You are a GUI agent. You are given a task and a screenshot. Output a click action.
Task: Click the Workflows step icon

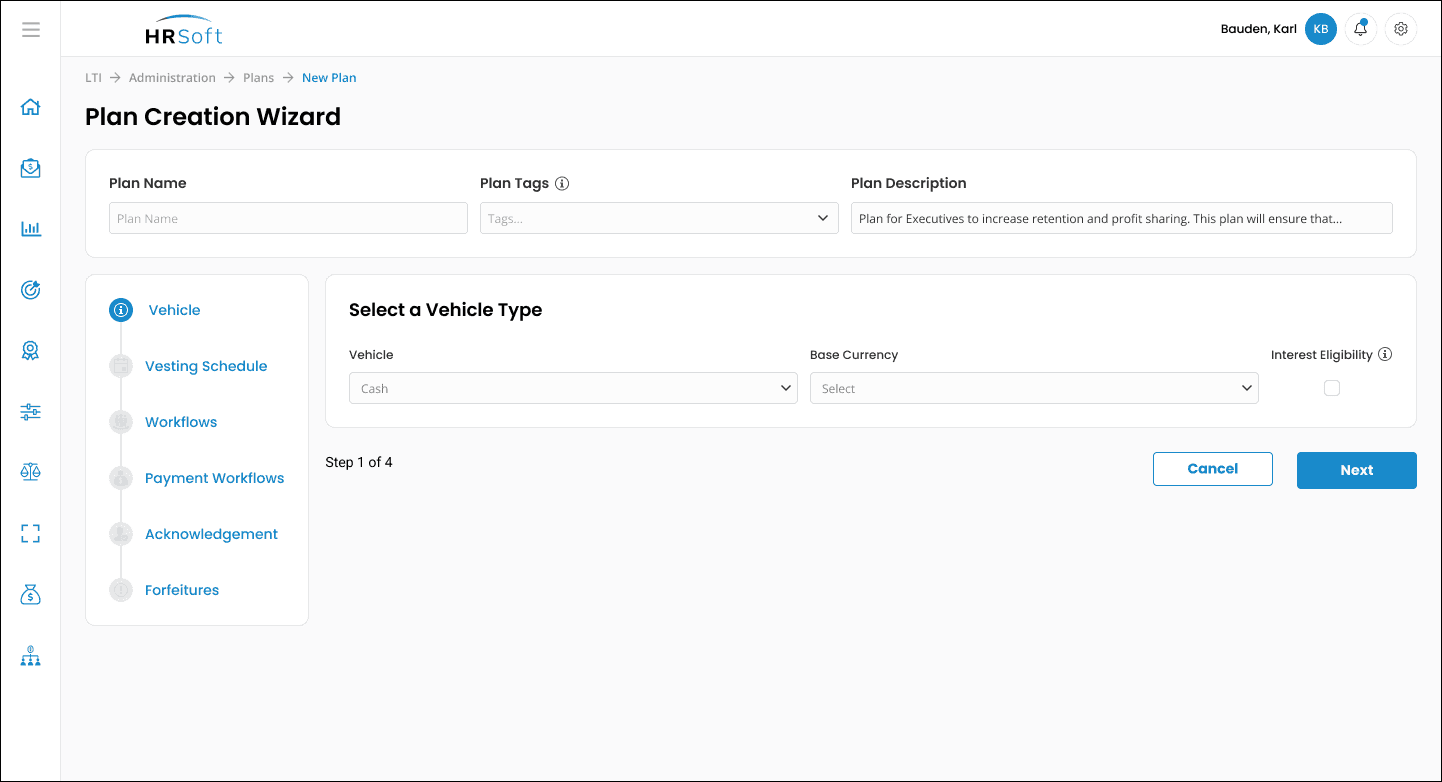(x=121, y=422)
